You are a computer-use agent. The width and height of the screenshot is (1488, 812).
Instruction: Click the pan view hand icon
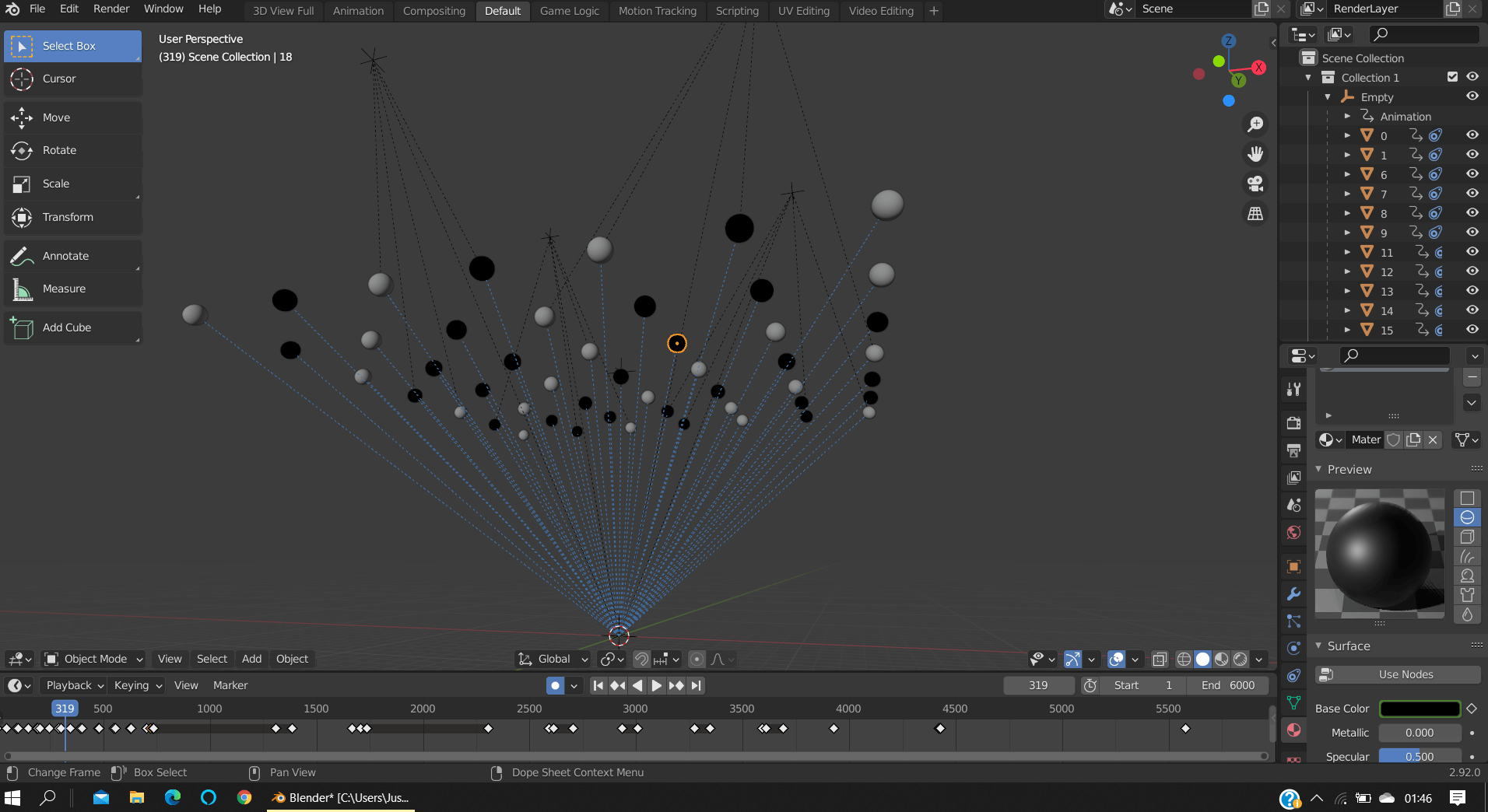1255,154
